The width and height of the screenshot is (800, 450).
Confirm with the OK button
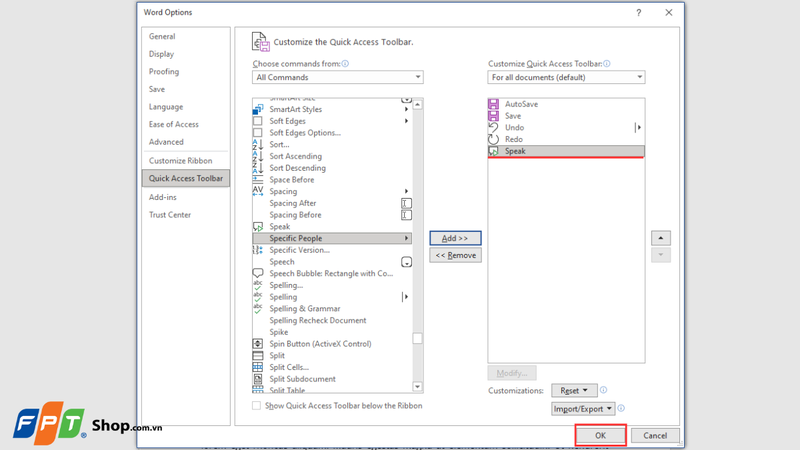pos(601,435)
